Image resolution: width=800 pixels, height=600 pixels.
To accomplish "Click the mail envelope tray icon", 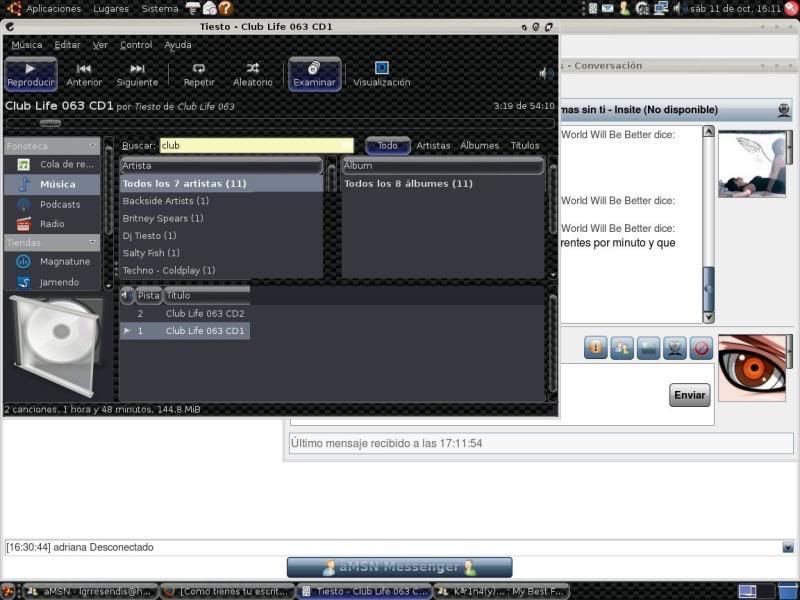I will 608,8.
